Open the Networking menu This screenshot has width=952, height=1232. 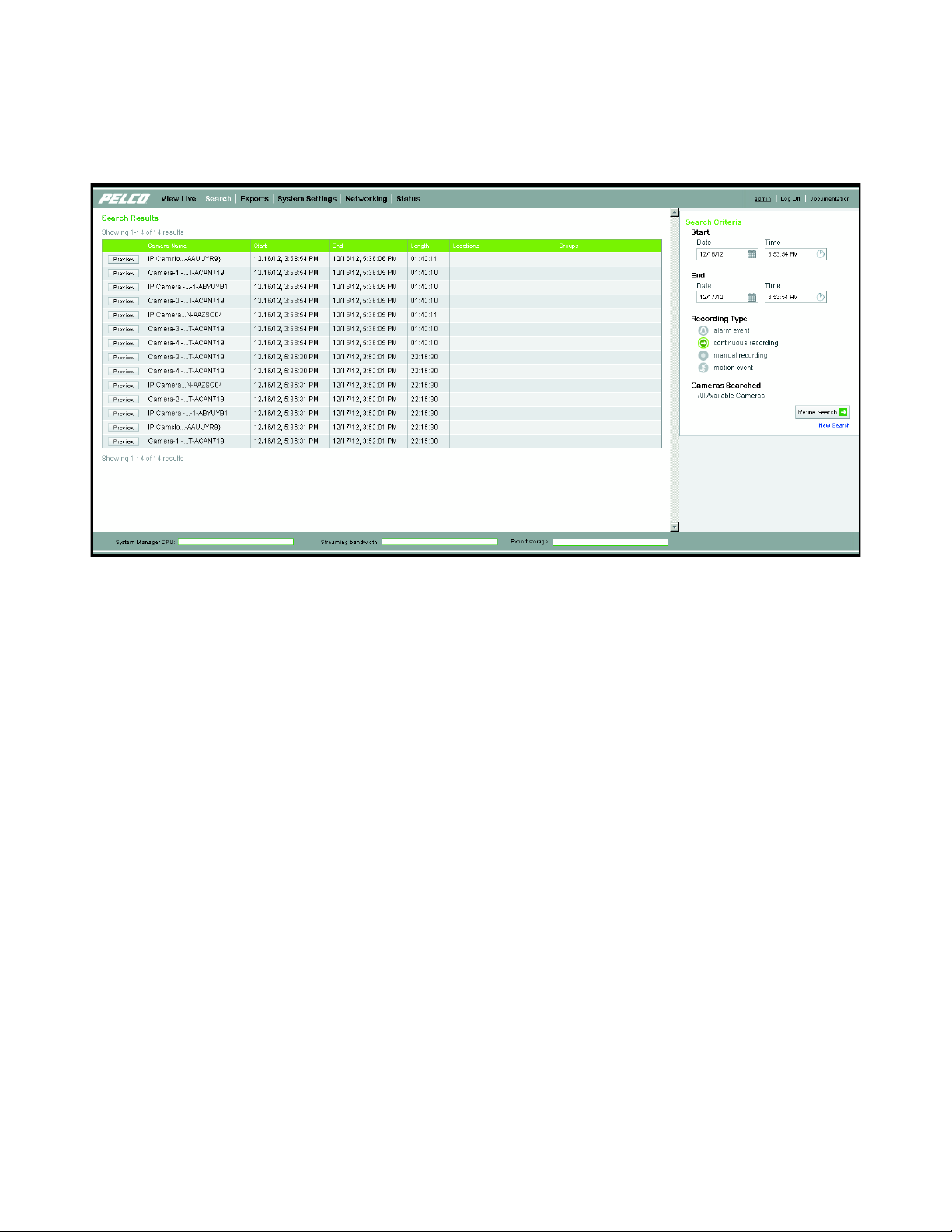tap(366, 199)
